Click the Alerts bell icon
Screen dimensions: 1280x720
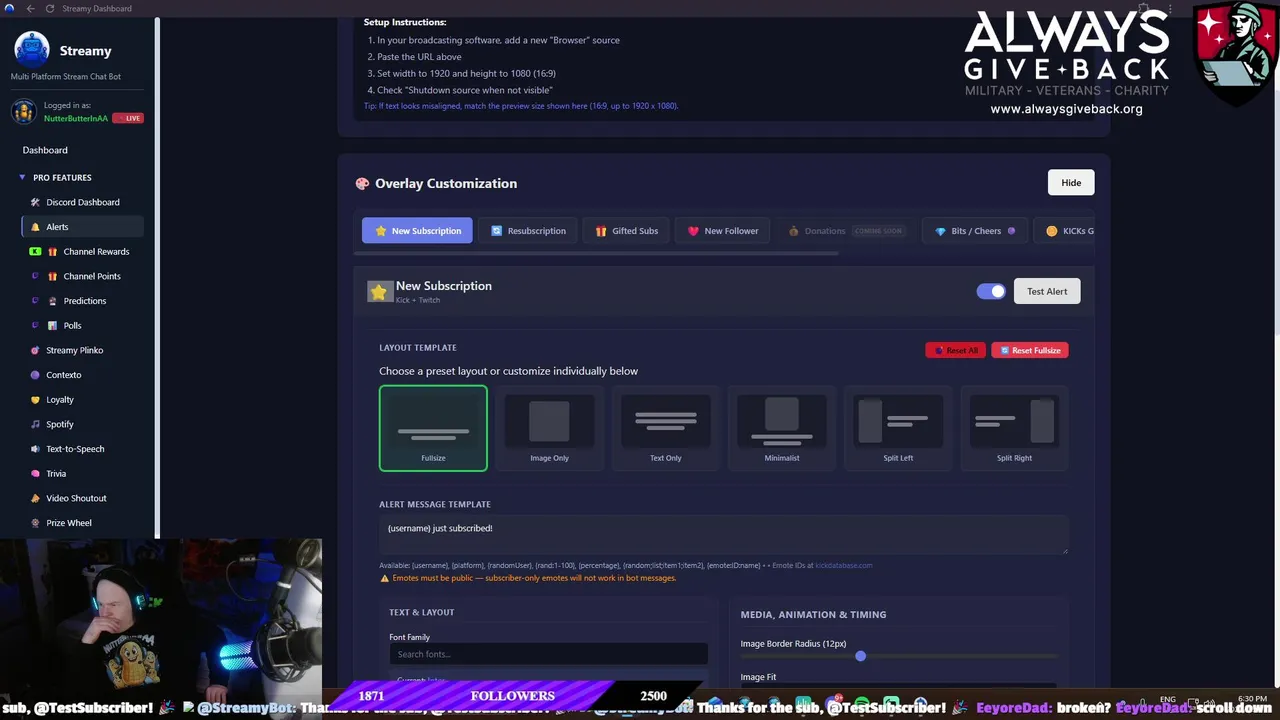[35, 227]
